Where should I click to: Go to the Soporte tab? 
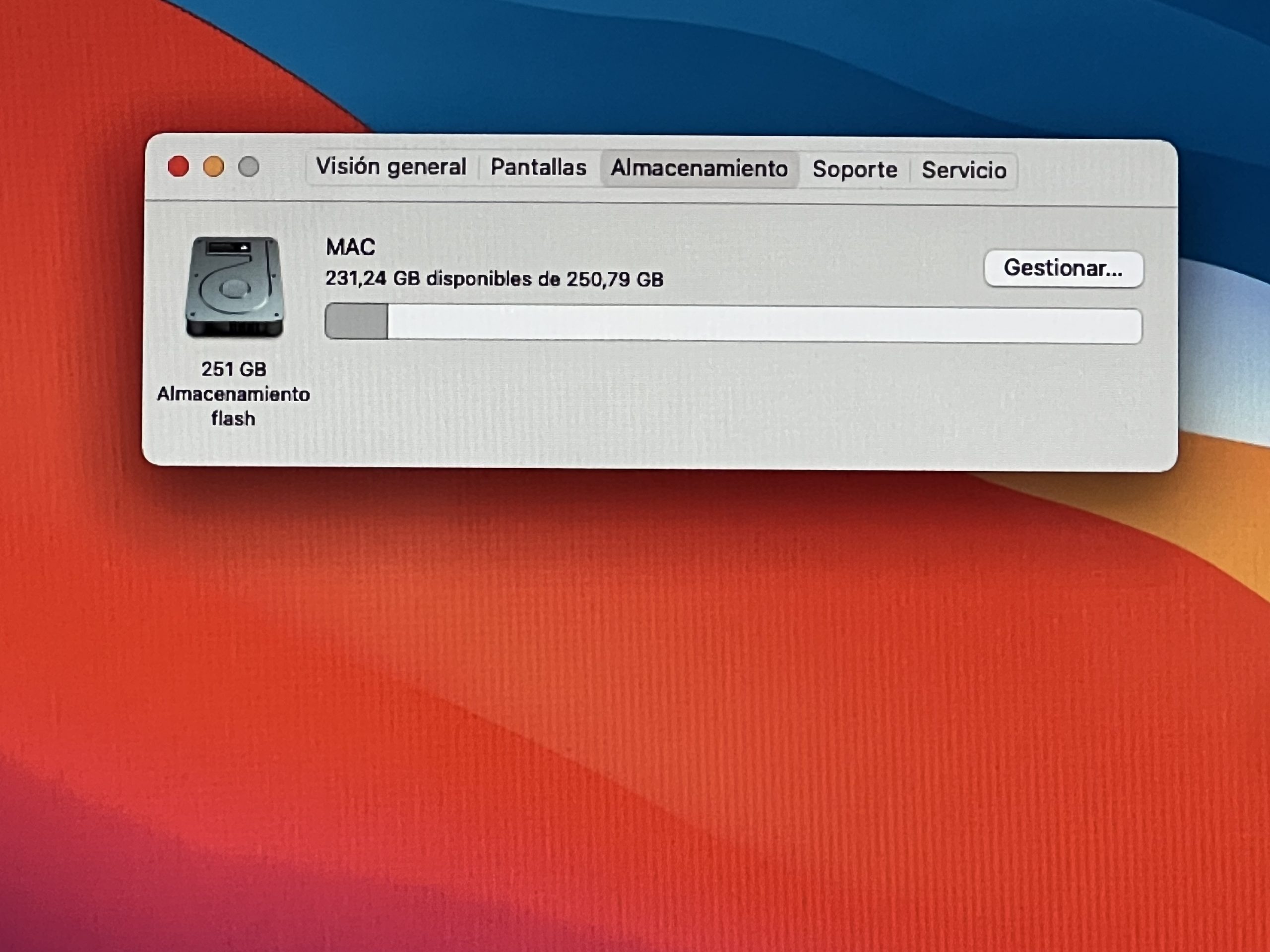(x=854, y=170)
